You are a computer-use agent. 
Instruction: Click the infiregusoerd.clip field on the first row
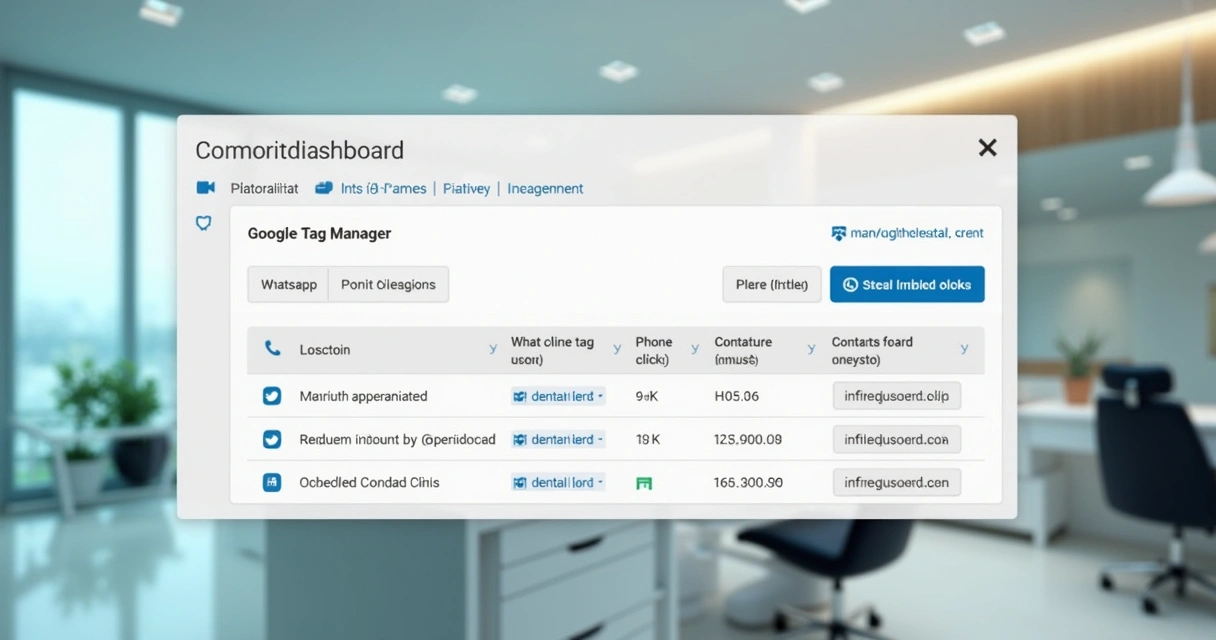pyautogui.click(x=896, y=395)
